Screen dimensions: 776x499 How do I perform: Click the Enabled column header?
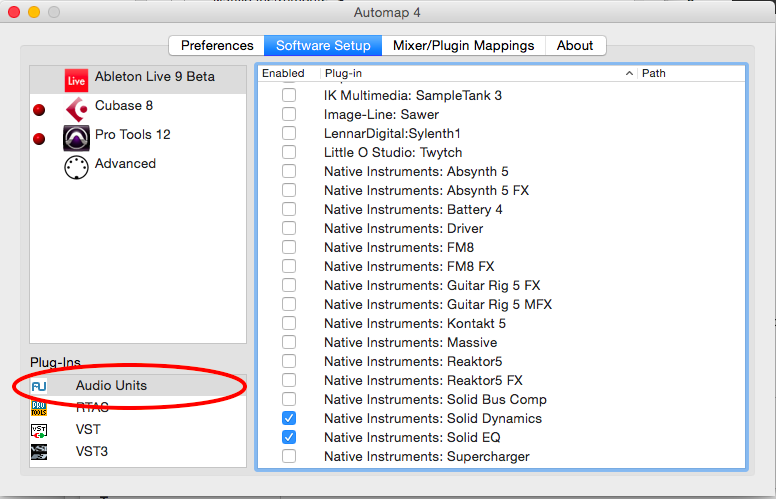point(289,73)
